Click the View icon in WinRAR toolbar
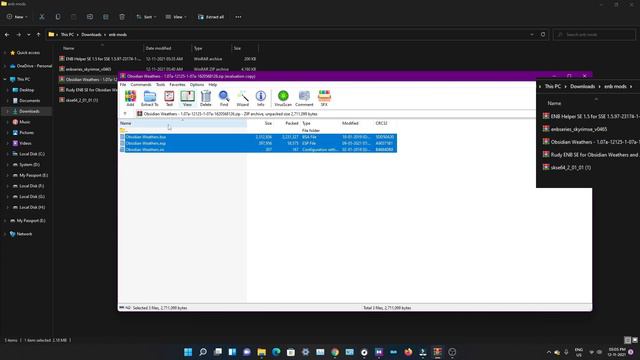Viewport: 640px width, 360px height. click(187, 98)
